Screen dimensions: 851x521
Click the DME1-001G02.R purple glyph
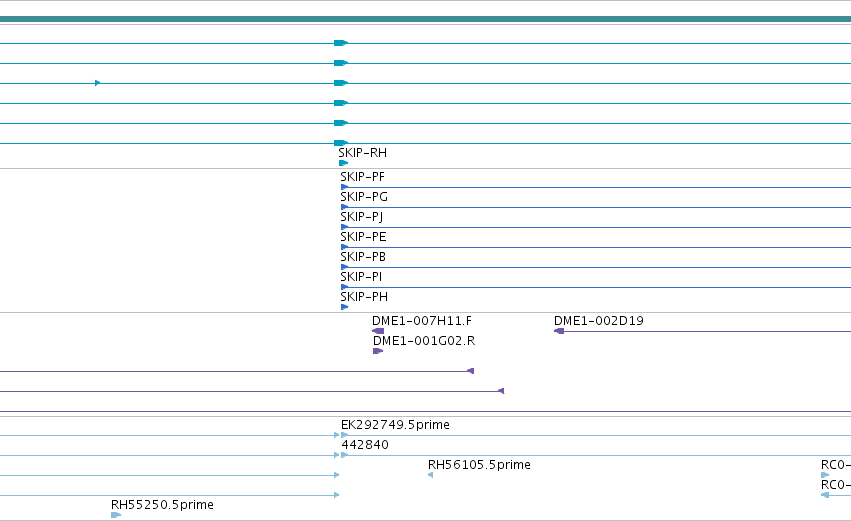[x=378, y=351]
